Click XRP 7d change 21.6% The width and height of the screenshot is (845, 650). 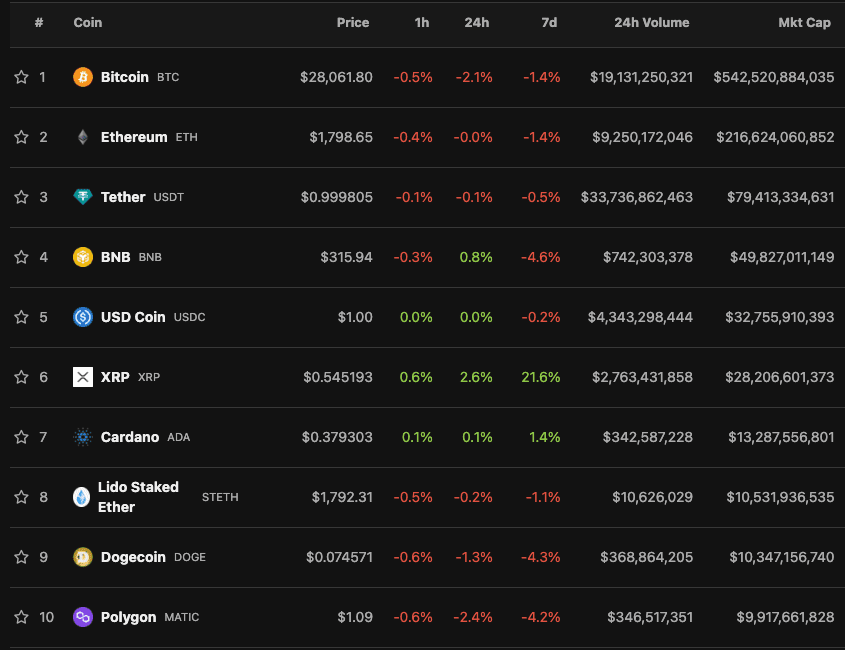tap(541, 377)
